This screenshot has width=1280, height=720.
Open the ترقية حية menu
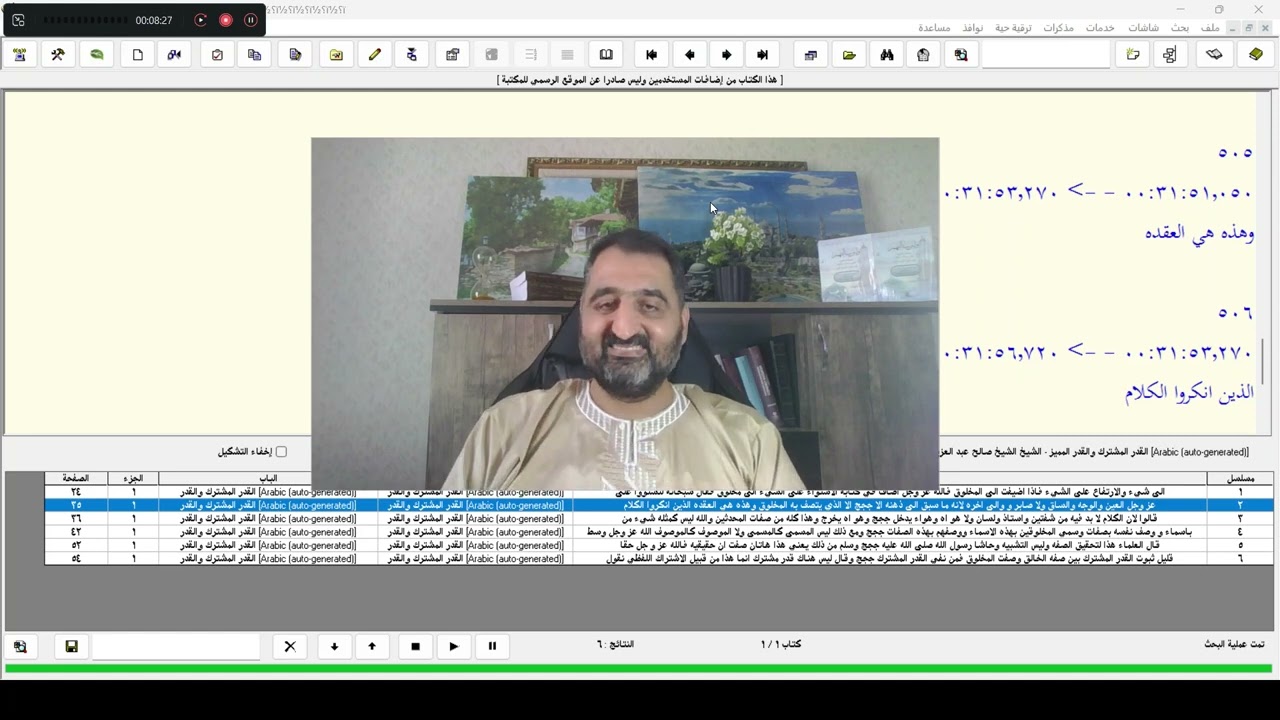point(1013,28)
